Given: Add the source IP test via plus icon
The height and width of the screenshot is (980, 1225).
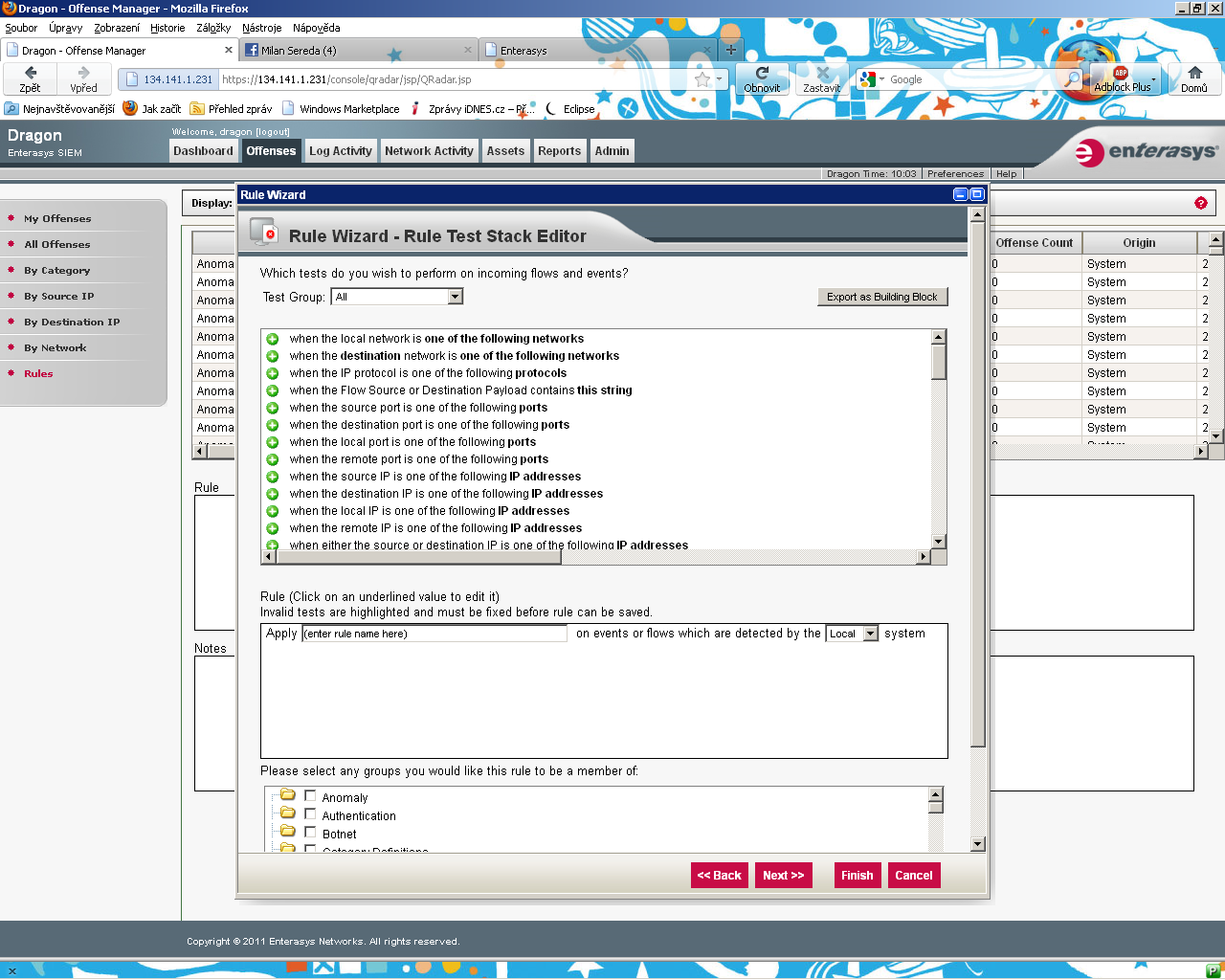Looking at the screenshot, I should coord(272,477).
